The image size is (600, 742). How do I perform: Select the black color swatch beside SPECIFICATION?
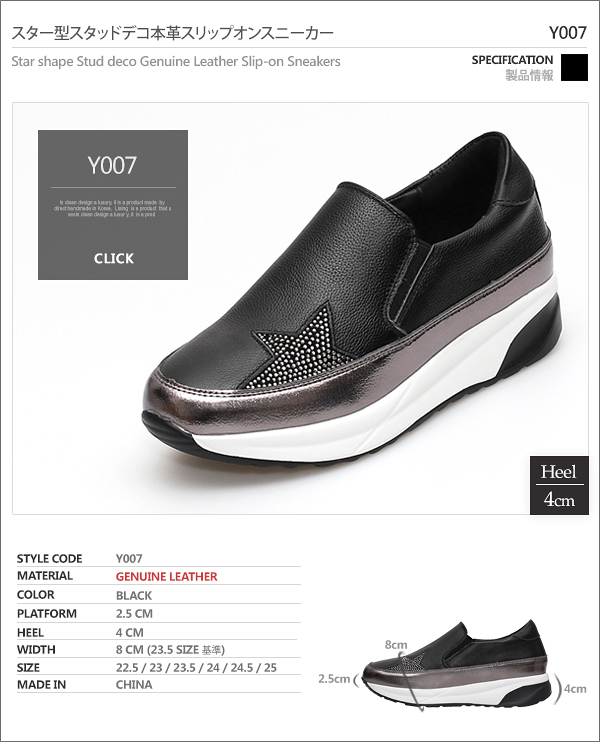574,67
